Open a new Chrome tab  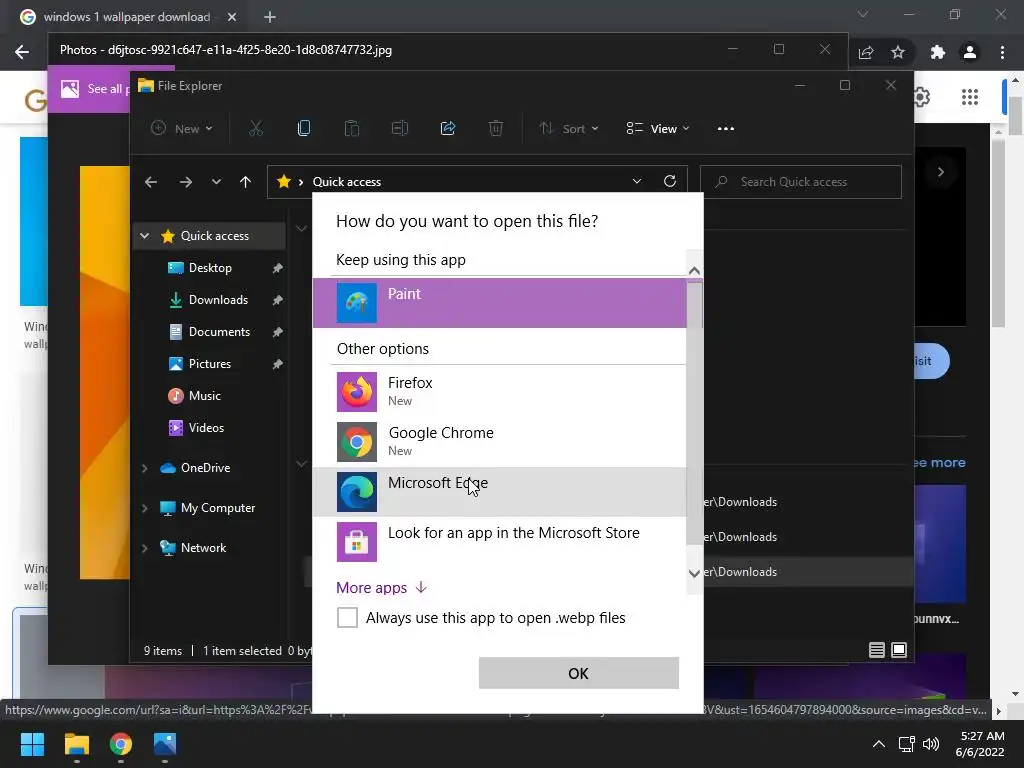point(270,17)
